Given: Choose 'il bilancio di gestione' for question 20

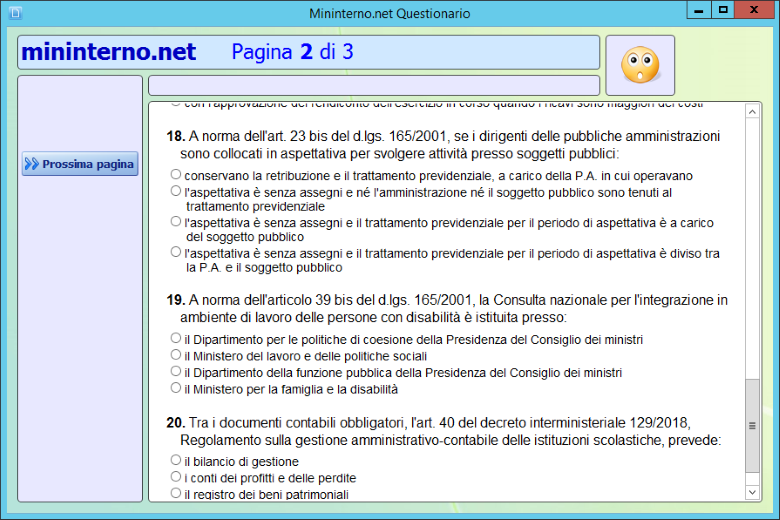Looking at the screenshot, I should 176,461.
